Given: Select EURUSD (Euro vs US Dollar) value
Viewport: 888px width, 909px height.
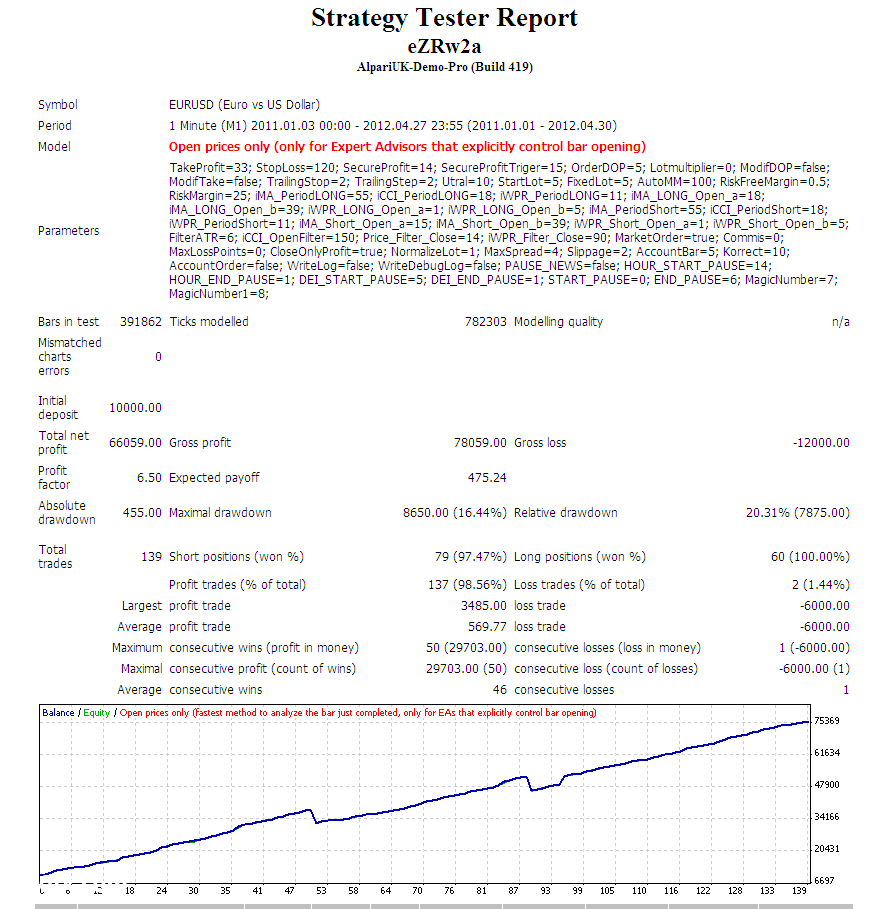Looking at the screenshot, I should [x=244, y=105].
